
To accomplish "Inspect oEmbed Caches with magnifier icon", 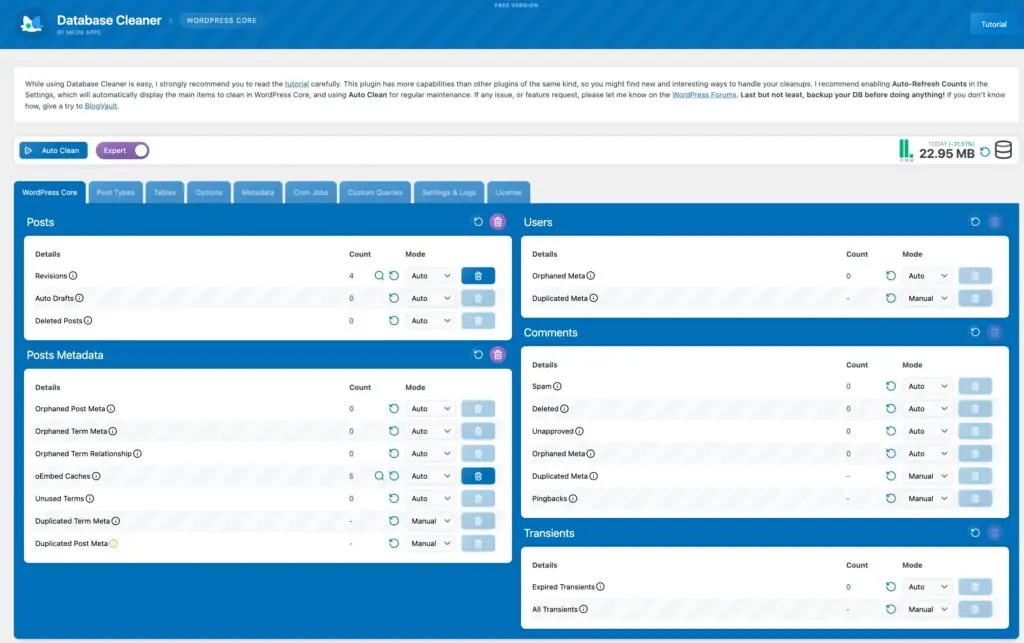I will coord(379,477).
